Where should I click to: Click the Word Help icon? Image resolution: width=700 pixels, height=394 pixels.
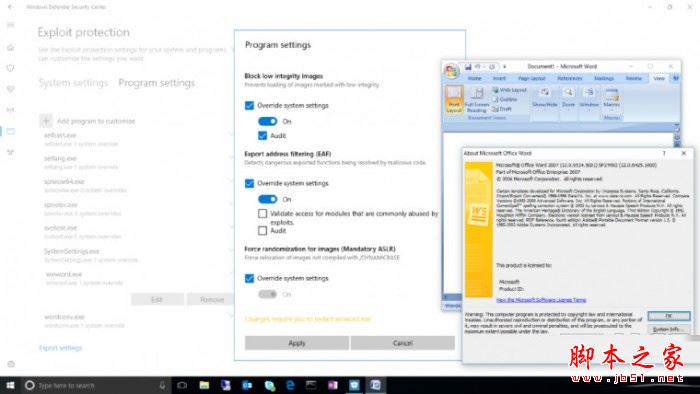tap(676, 78)
